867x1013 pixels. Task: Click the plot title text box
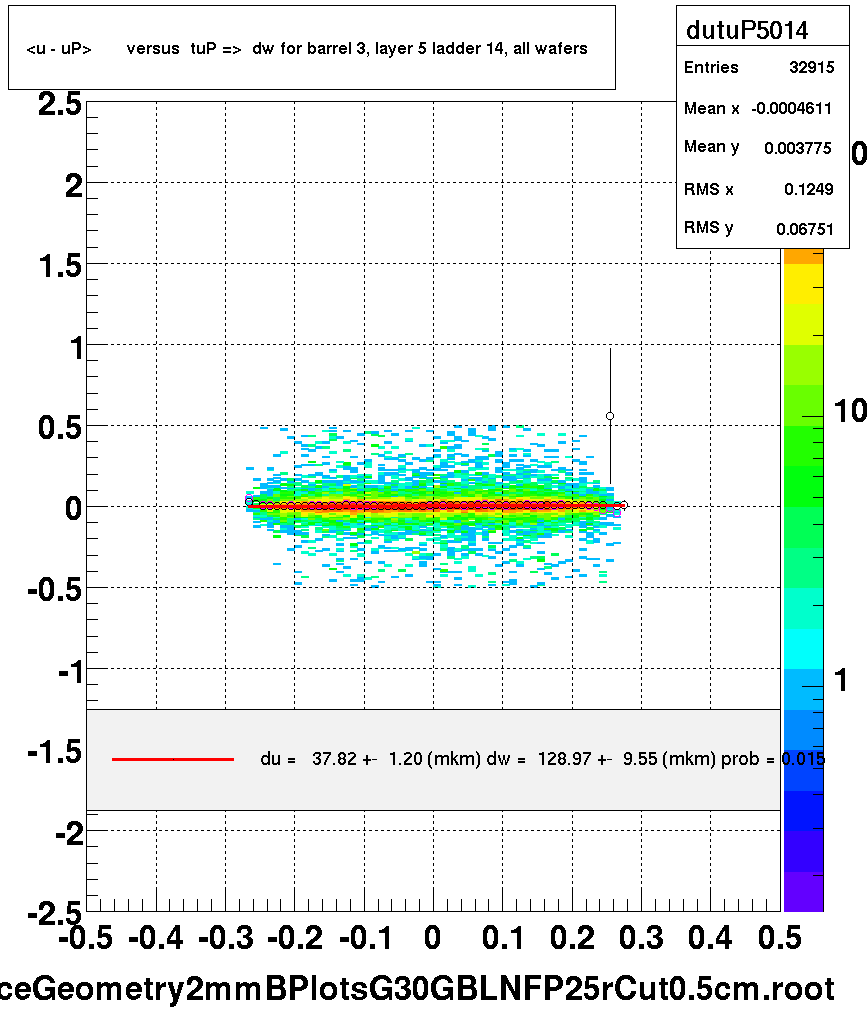[x=311, y=48]
